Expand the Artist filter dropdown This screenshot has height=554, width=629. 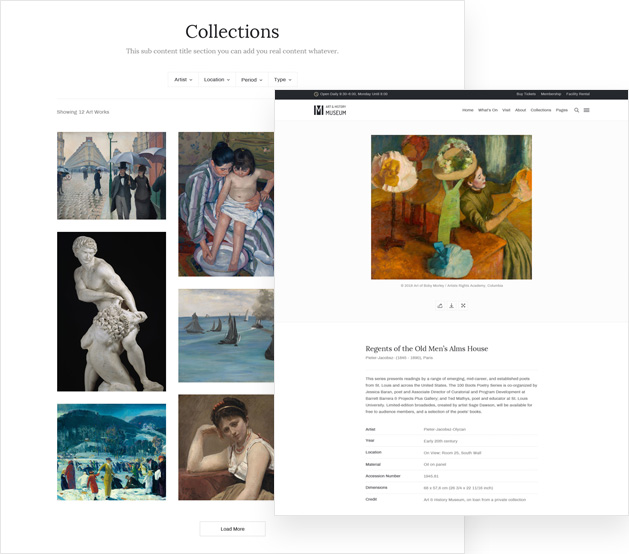pyautogui.click(x=182, y=79)
